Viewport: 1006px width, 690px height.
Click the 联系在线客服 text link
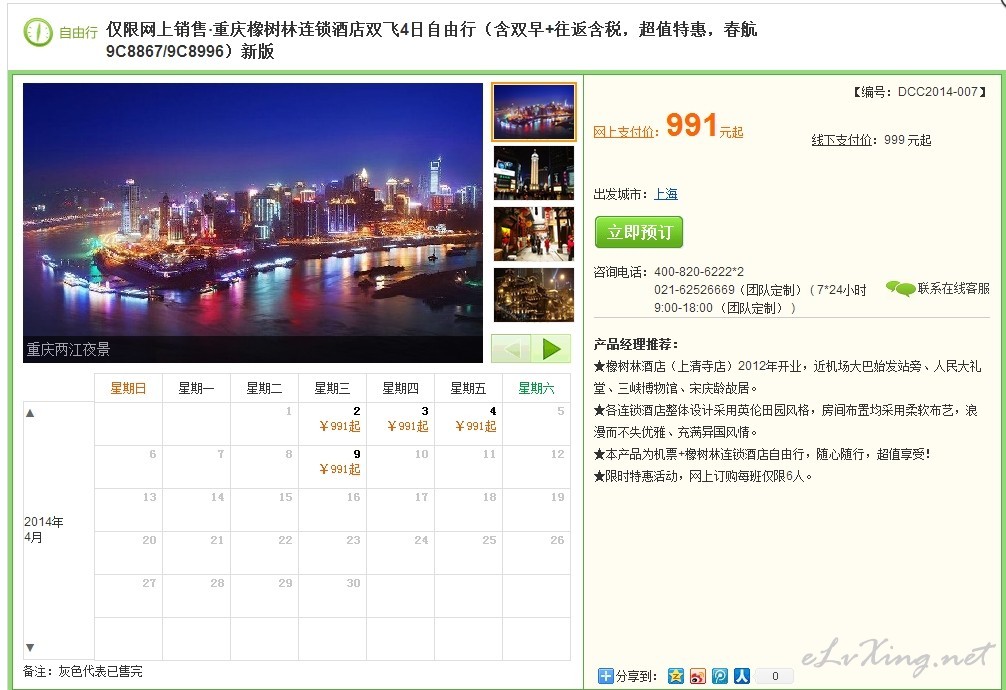click(x=953, y=289)
